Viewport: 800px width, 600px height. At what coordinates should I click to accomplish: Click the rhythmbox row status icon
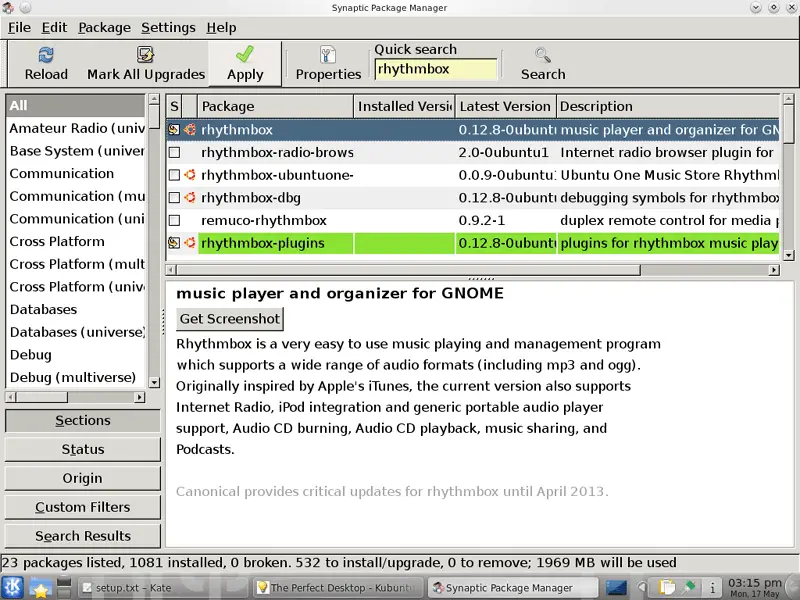click(x=174, y=130)
